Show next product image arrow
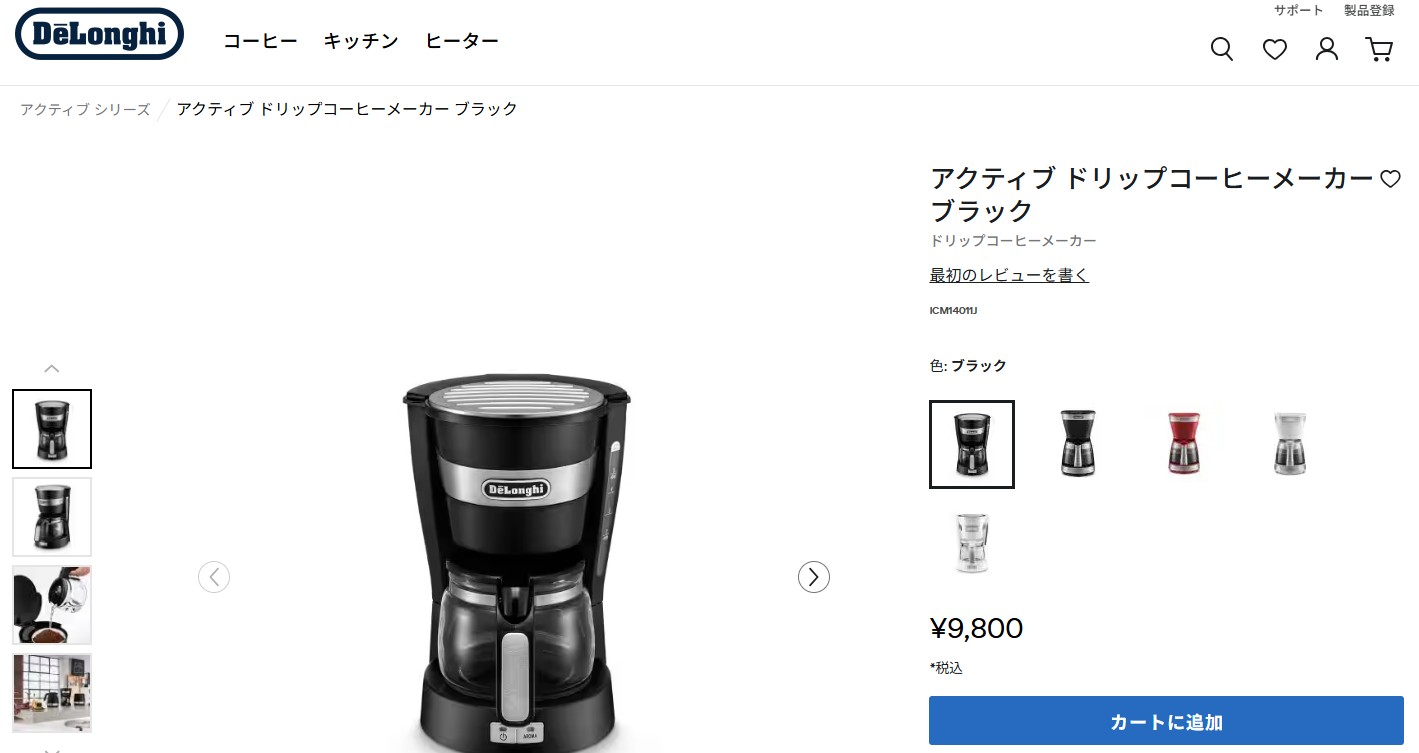The height and width of the screenshot is (753, 1419). tap(814, 577)
